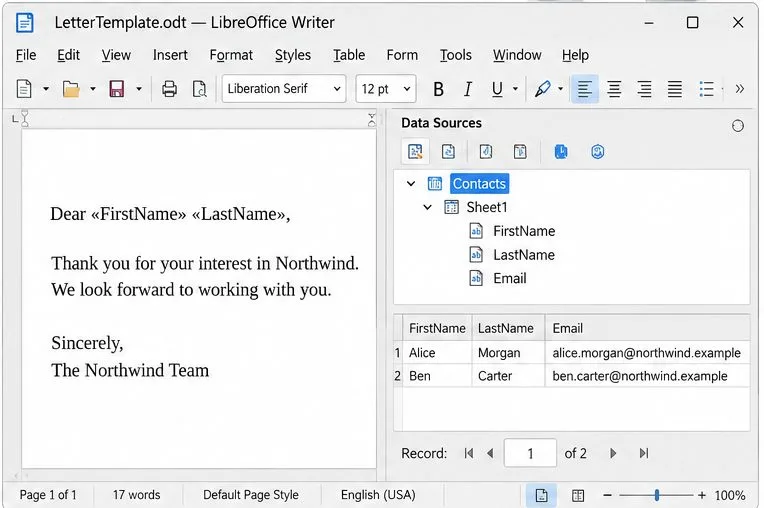Open the View menu

(x=116, y=55)
